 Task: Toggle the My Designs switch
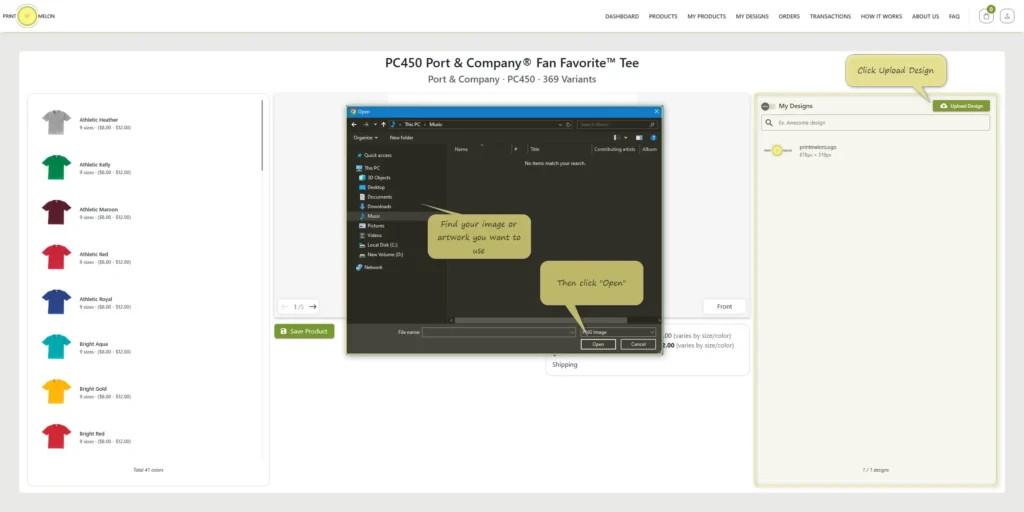pos(768,106)
